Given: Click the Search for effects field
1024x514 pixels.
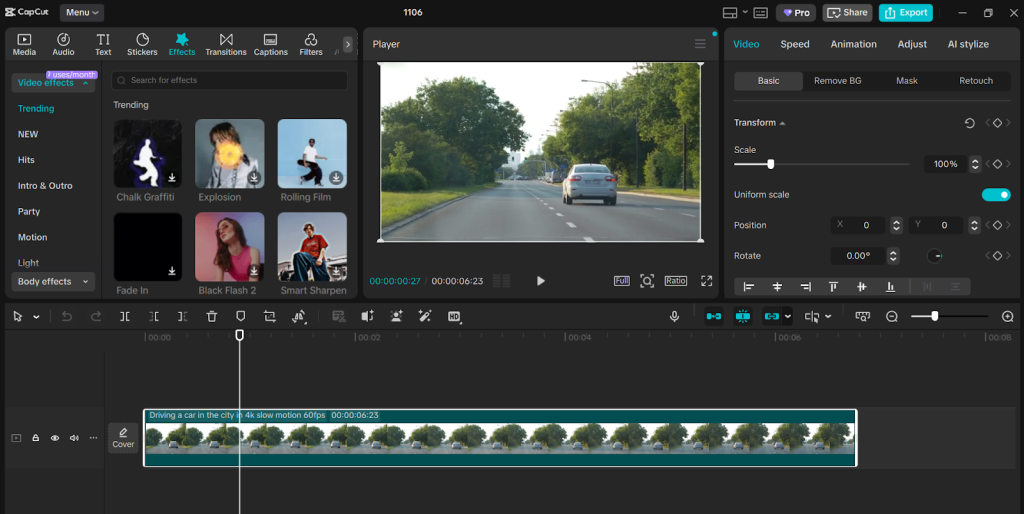Looking at the screenshot, I should [230, 80].
